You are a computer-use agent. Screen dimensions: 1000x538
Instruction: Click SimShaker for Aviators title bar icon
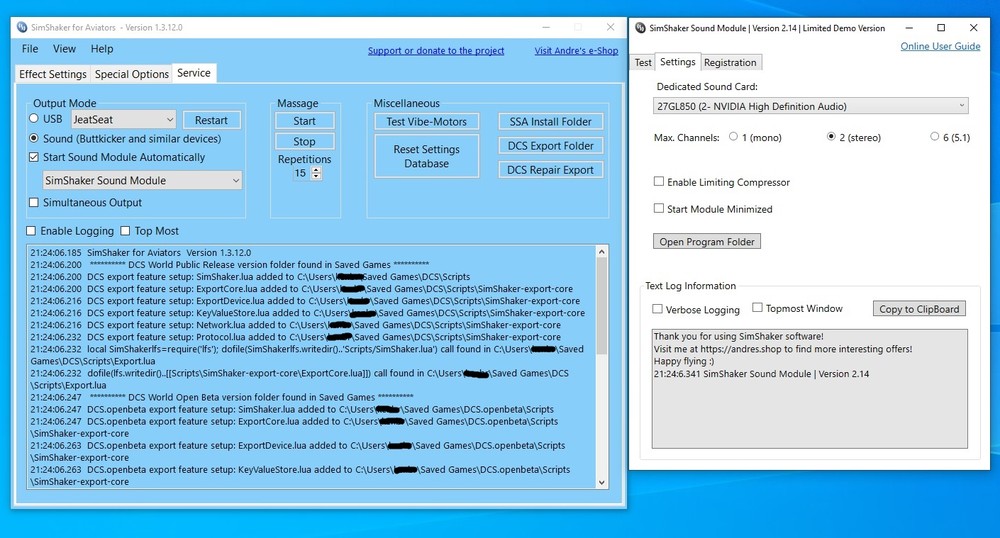[x=22, y=27]
